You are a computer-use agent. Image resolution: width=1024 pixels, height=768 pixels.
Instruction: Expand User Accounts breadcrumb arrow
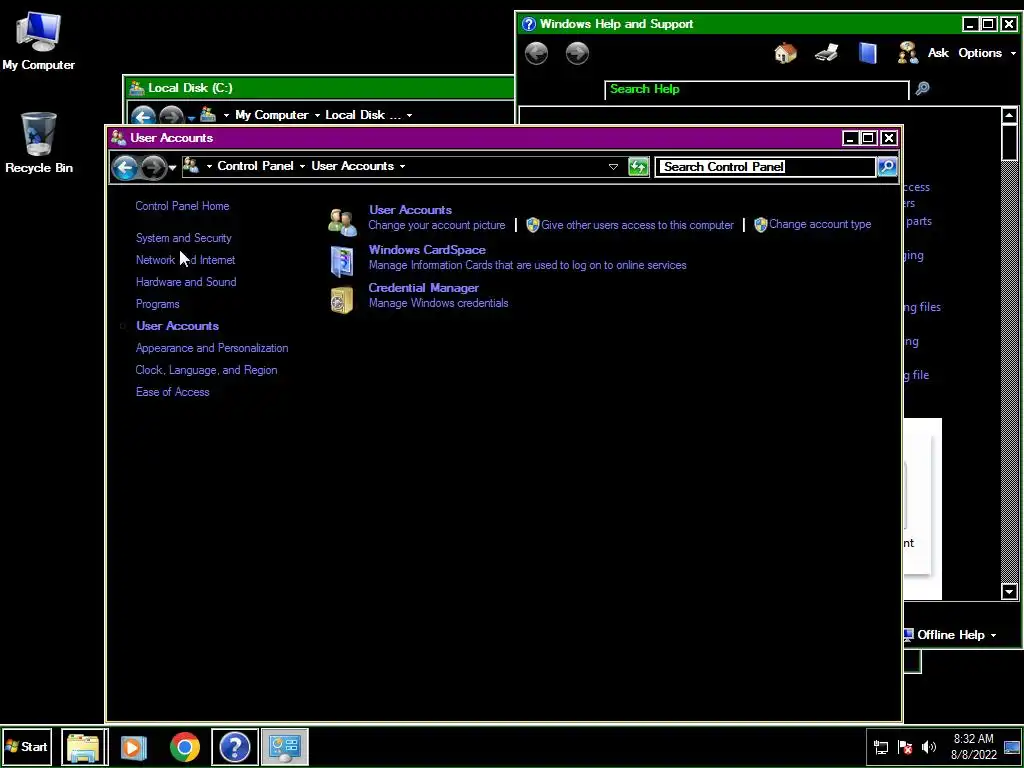coord(402,167)
